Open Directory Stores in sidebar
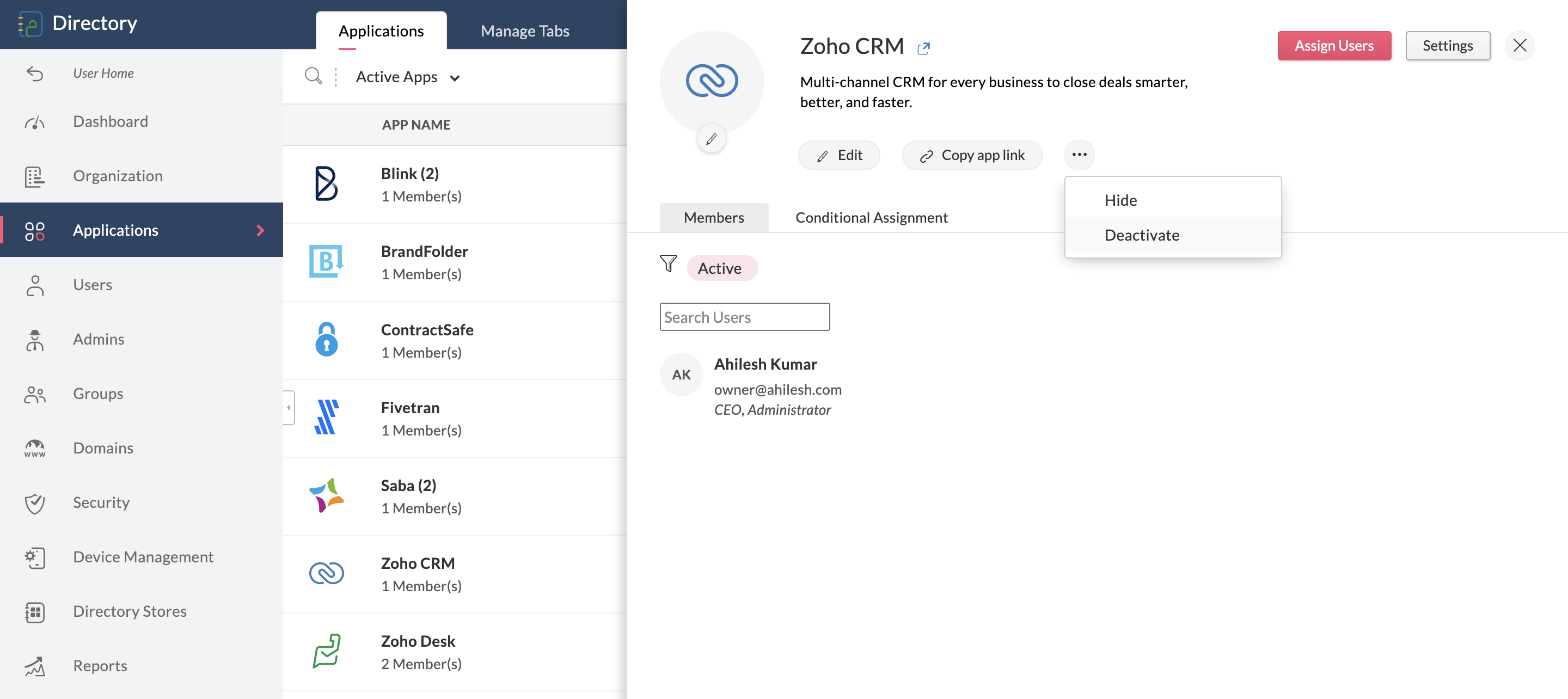1568x699 pixels. click(x=130, y=611)
